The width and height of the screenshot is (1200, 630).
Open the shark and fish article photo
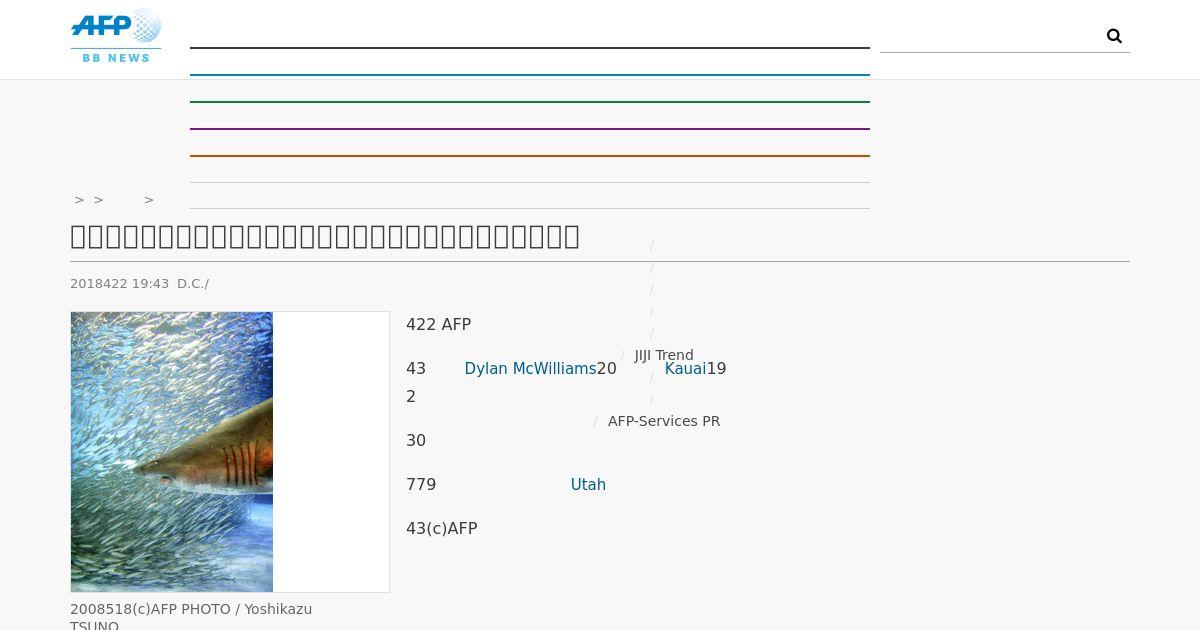pos(172,451)
